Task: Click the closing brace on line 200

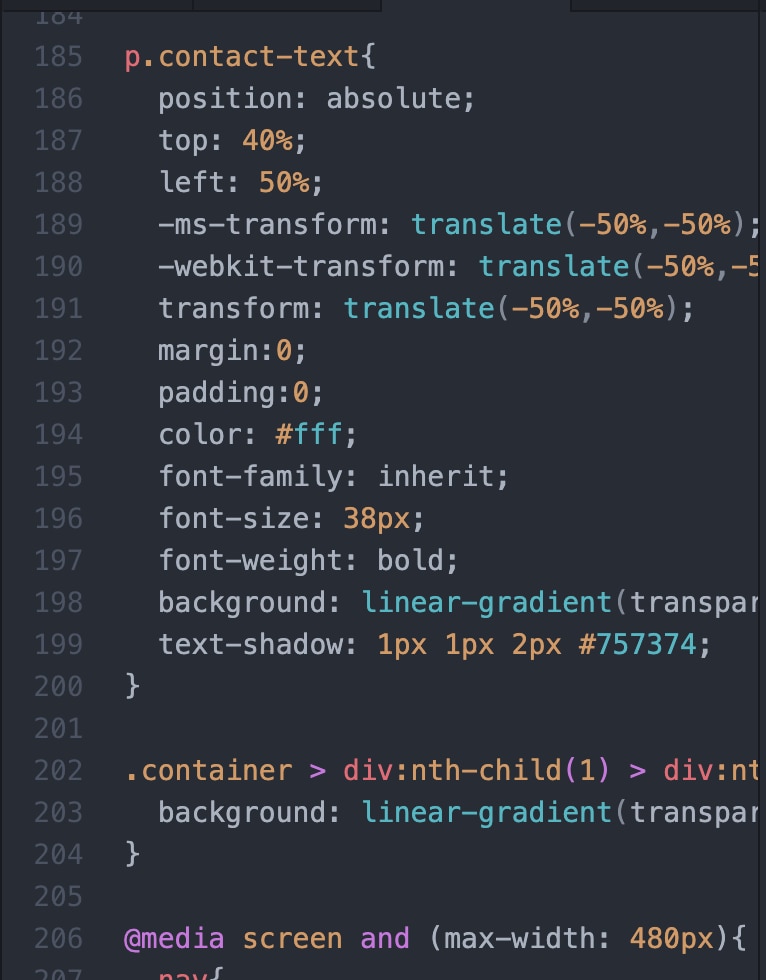Action: 132,686
